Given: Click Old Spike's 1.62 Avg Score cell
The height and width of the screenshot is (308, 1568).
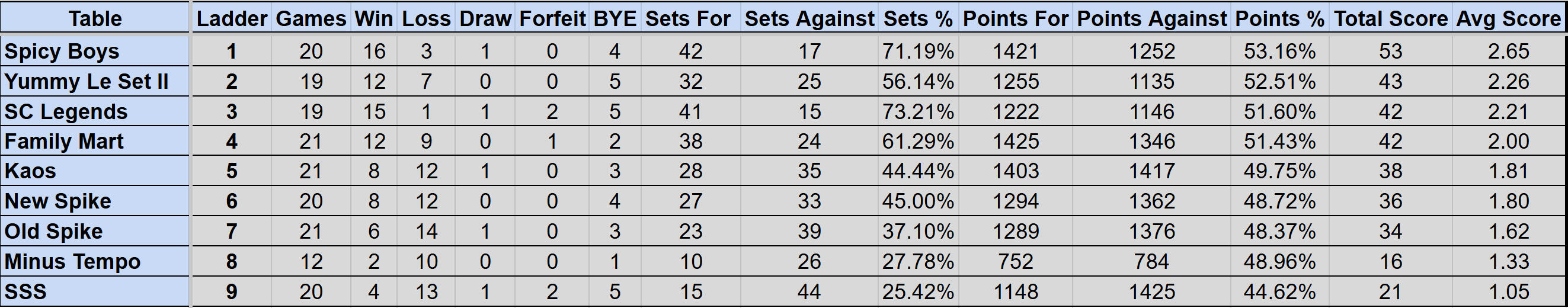Looking at the screenshot, I should (x=1508, y=232).
